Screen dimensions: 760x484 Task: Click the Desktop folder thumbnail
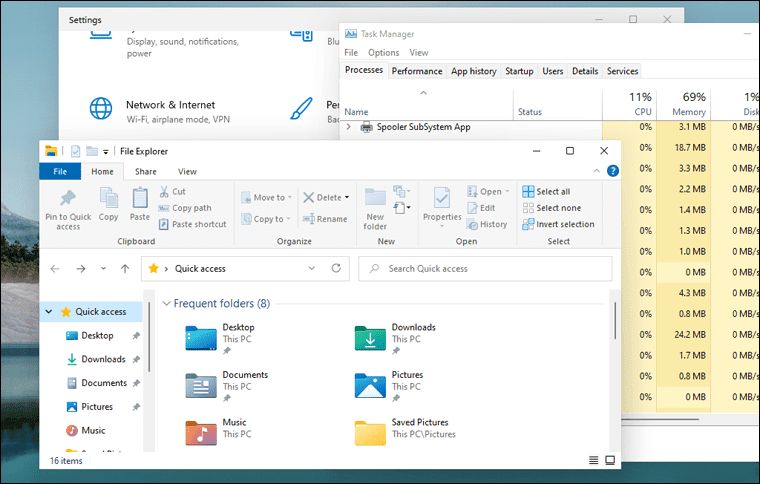201,338
